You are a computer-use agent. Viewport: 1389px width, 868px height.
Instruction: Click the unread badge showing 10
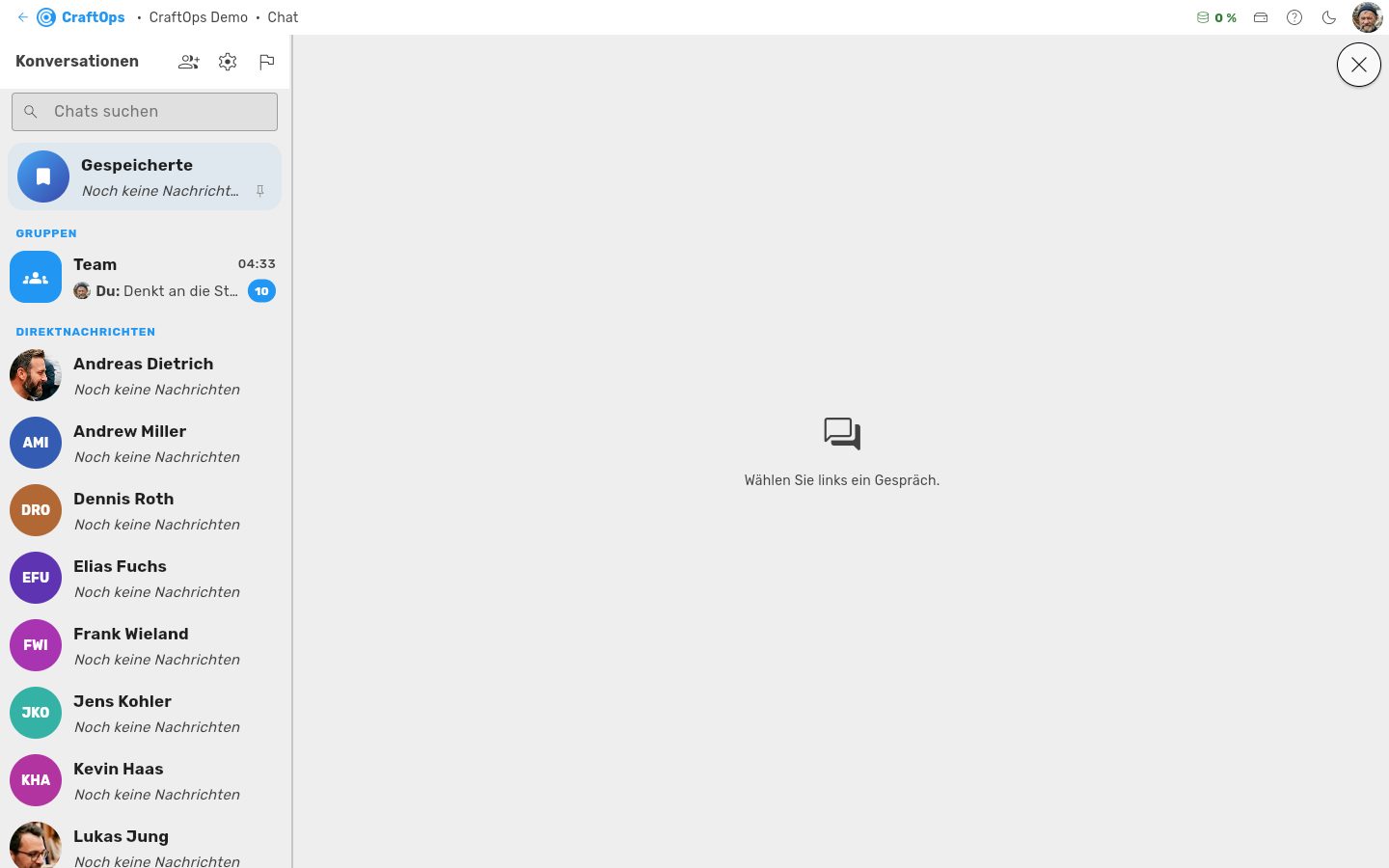coord(261,291)
